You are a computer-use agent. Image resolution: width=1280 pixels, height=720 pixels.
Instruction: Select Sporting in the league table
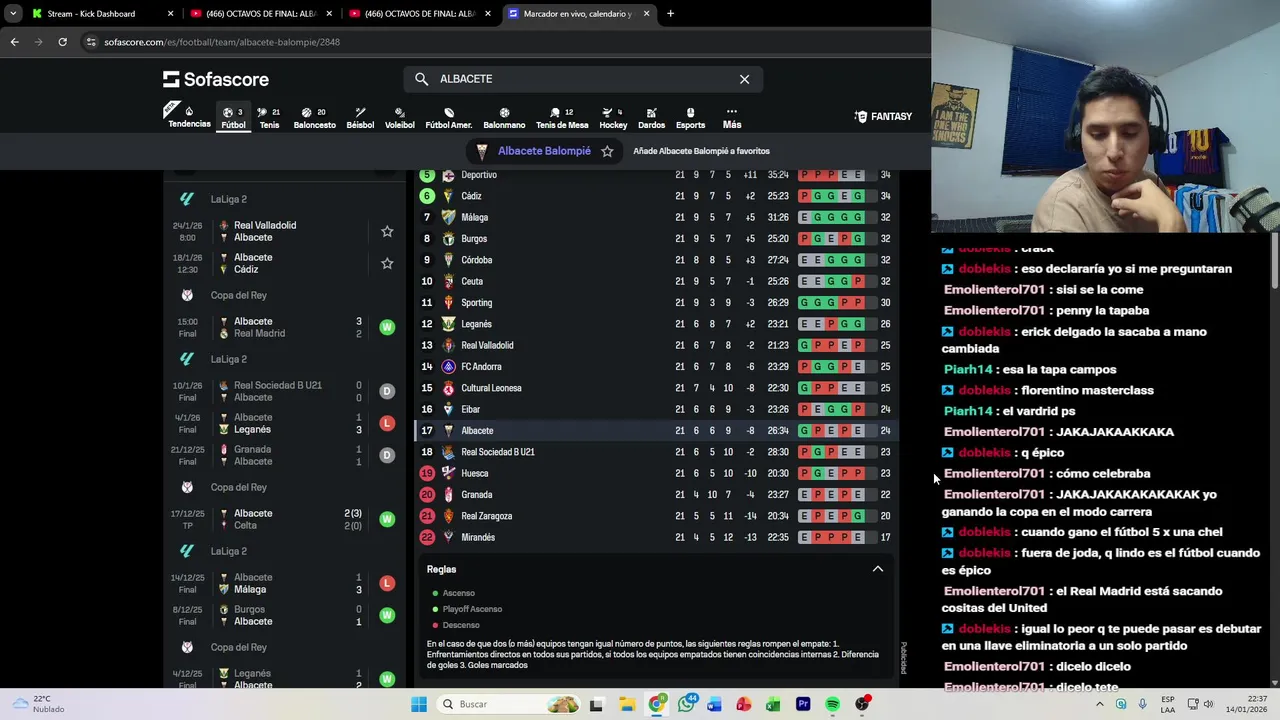click(x=656, y=302)
